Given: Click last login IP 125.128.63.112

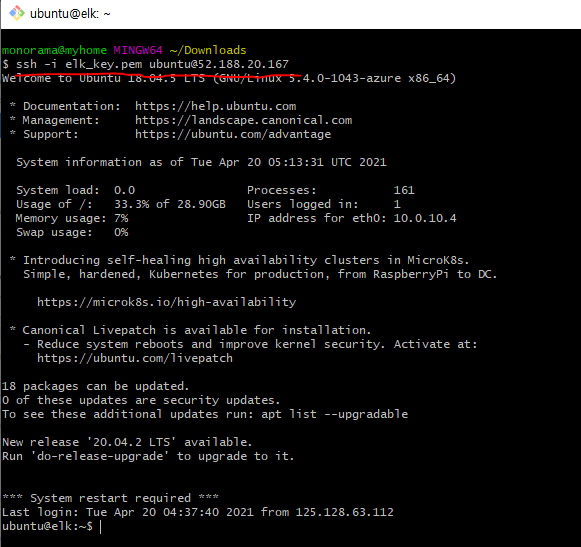Looking at the screenshot, I should [x=344, y=512].
